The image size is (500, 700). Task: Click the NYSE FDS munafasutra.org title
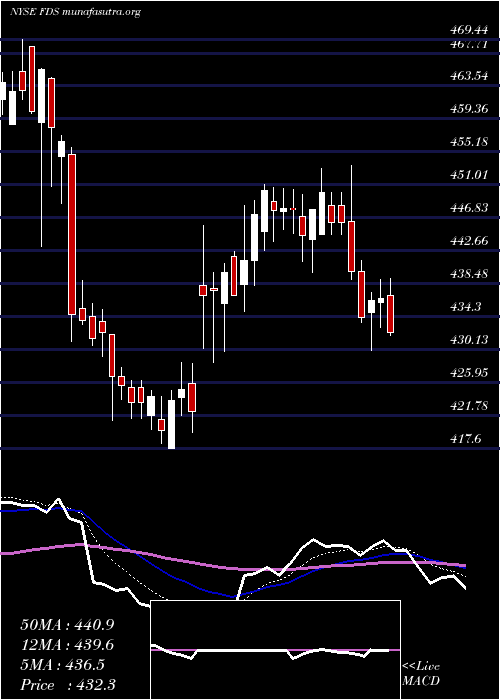point(75,12)
